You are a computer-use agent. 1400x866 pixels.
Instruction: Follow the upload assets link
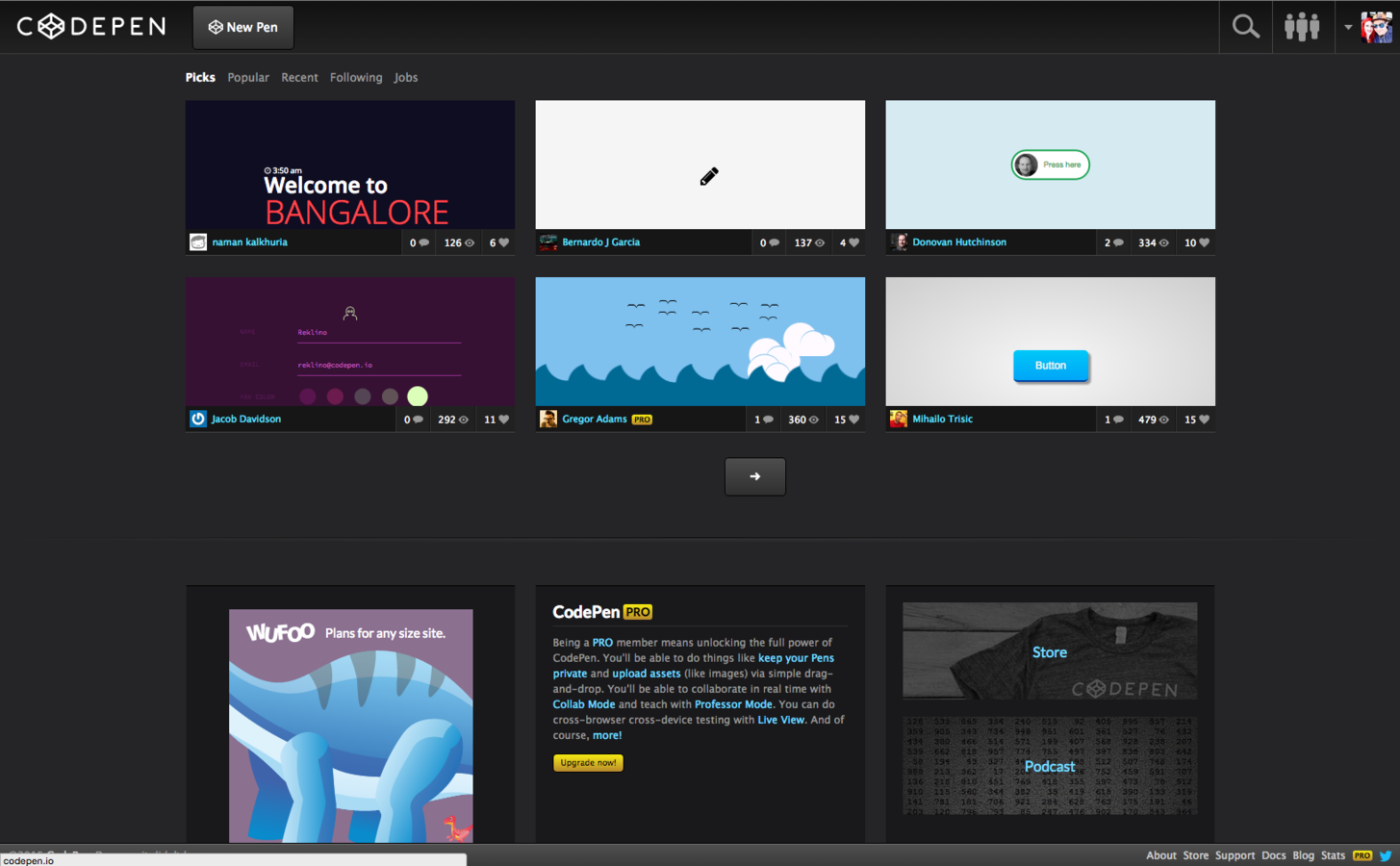click(x=647, y=674)
